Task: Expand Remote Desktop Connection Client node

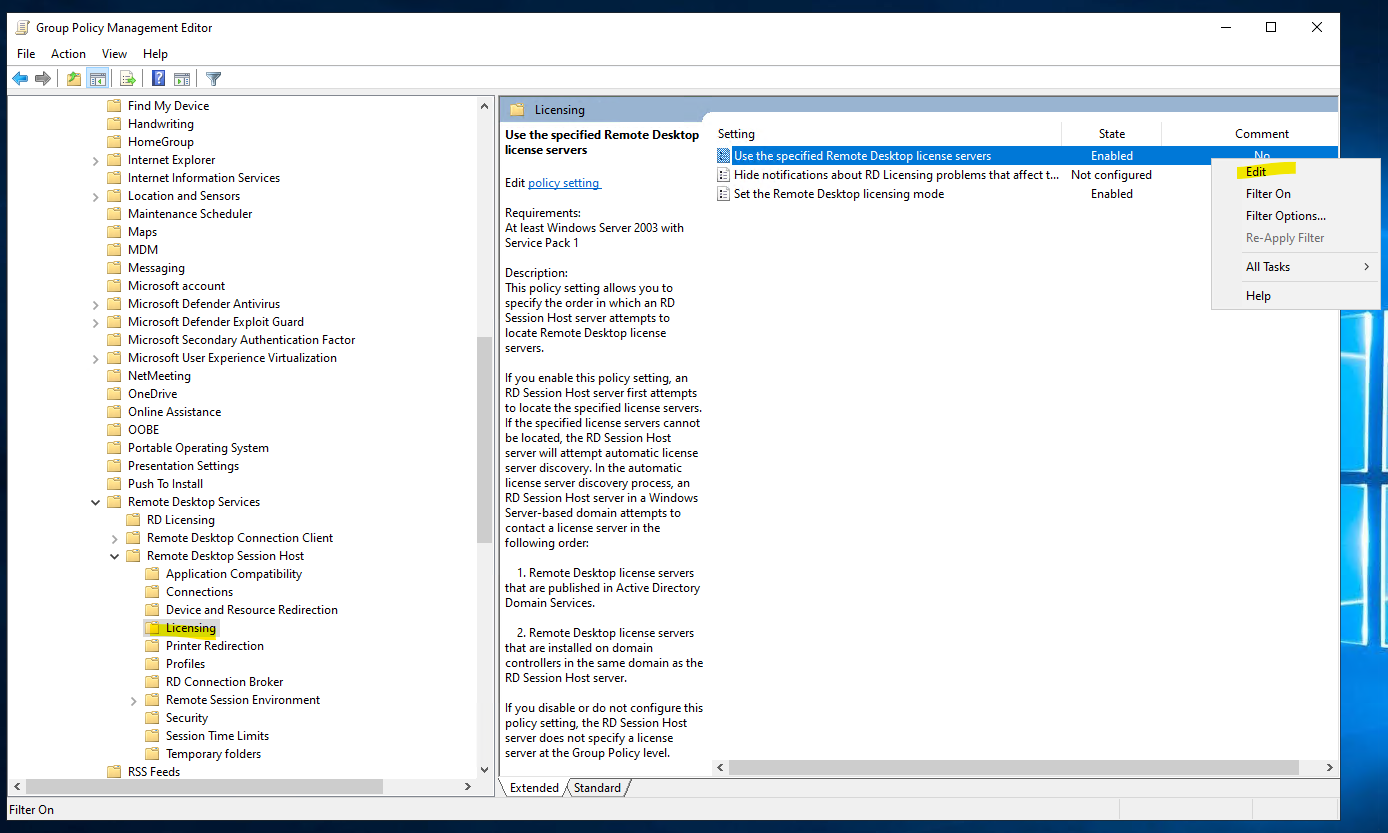Action: click(x=115, y=538)
